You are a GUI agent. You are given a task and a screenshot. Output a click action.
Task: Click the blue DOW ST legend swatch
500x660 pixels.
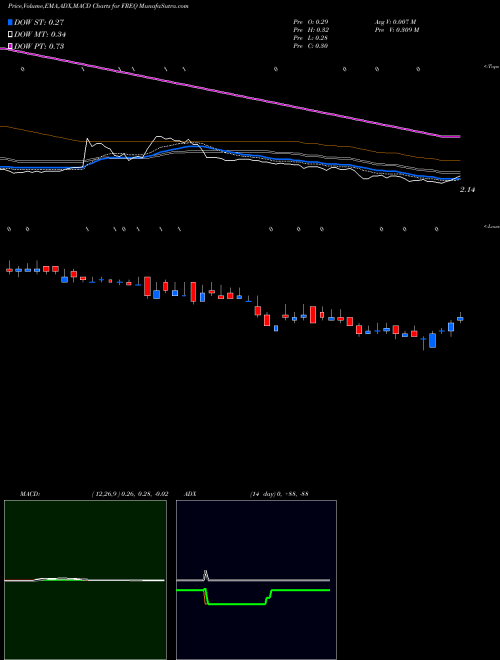(10, 22)
